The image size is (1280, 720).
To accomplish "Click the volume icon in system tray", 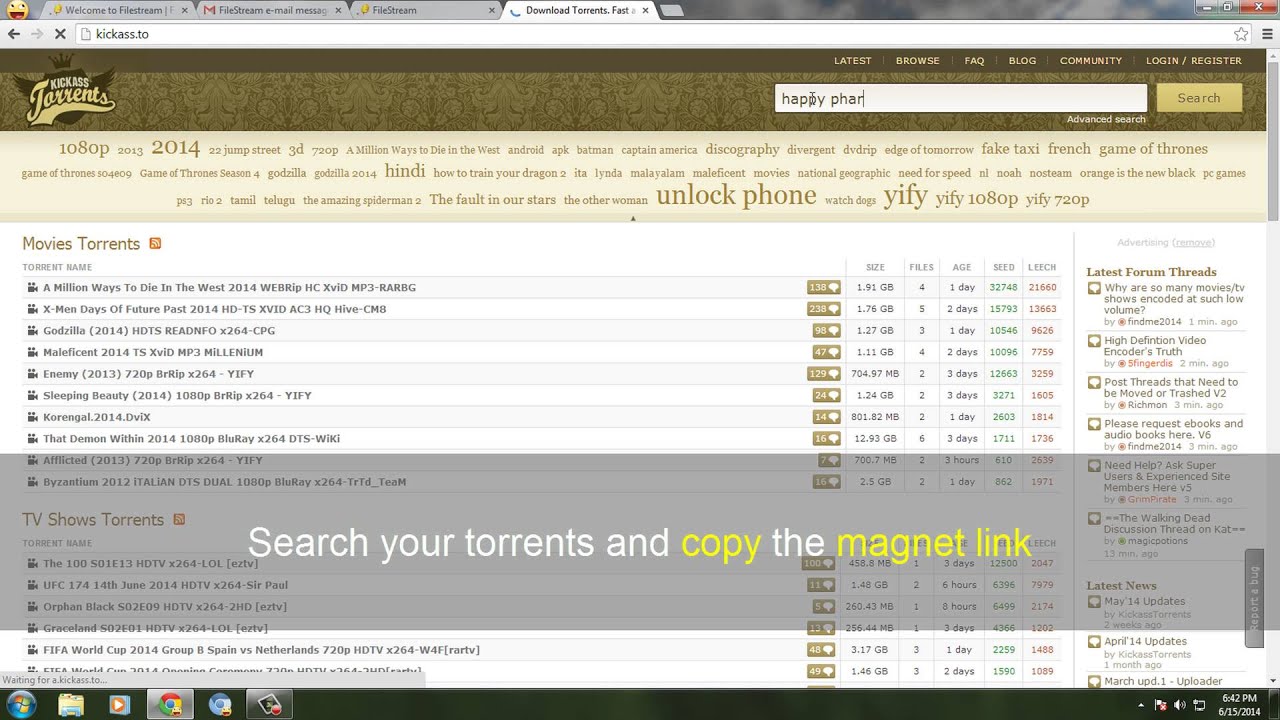I will pos(1180,705).
